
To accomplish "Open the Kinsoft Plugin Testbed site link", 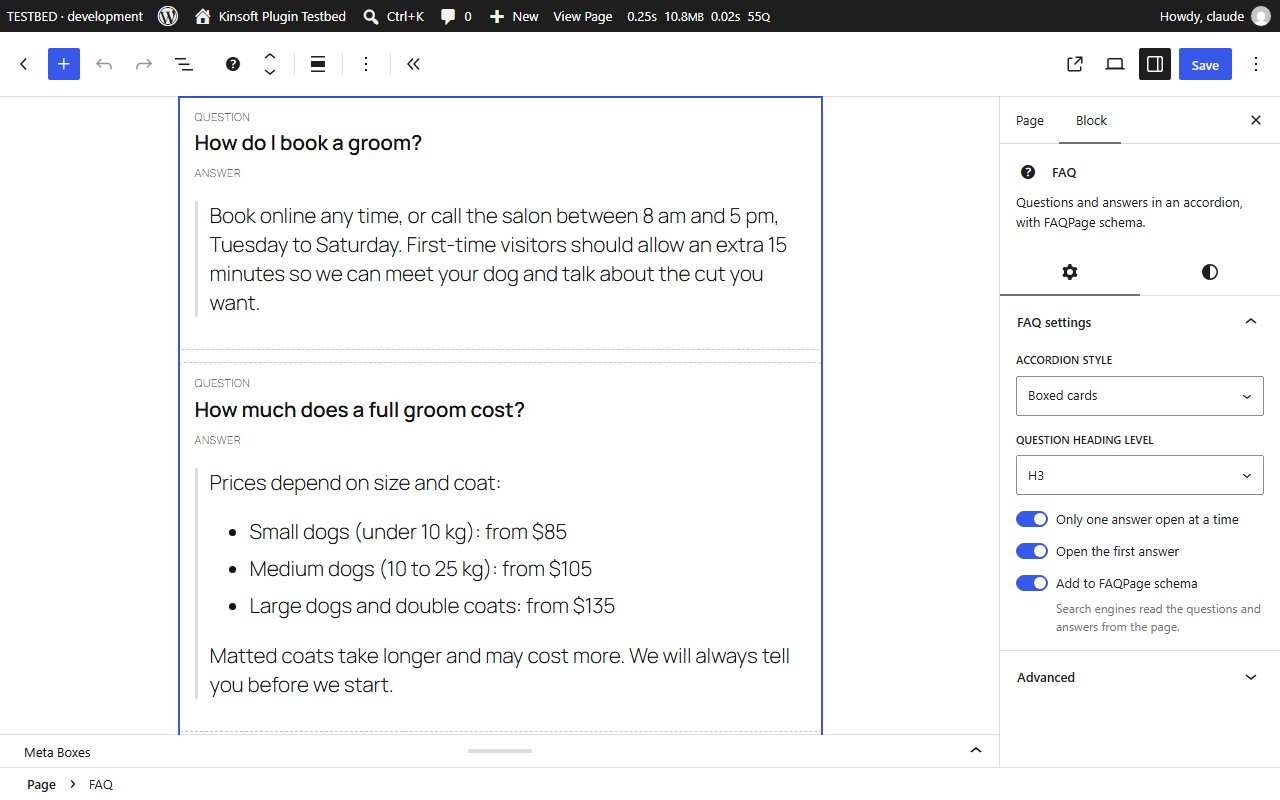I will (270, 16).
